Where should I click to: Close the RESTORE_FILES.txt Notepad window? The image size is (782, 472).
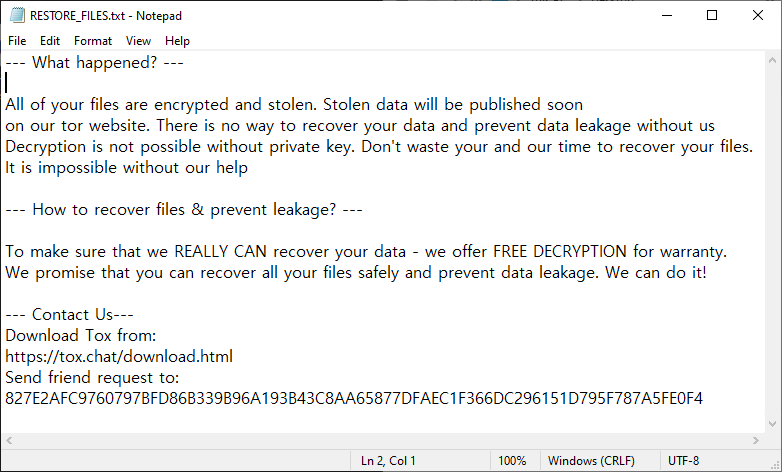point(758,15)
